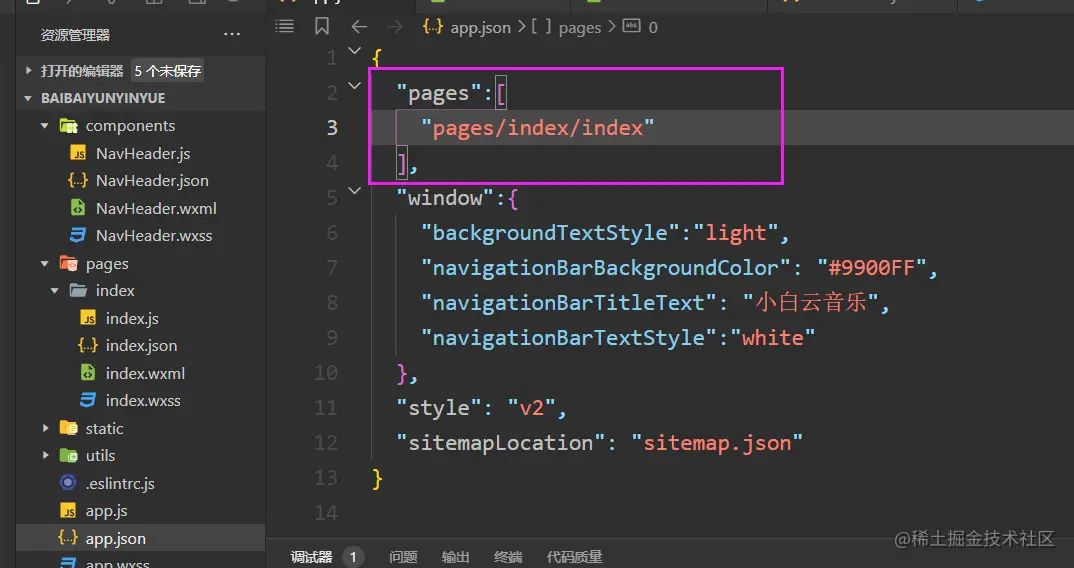The height and width of the screenshot is (568, 1074).
Task: Click the pages breadcrumb segment
Action: pos(579,27)
